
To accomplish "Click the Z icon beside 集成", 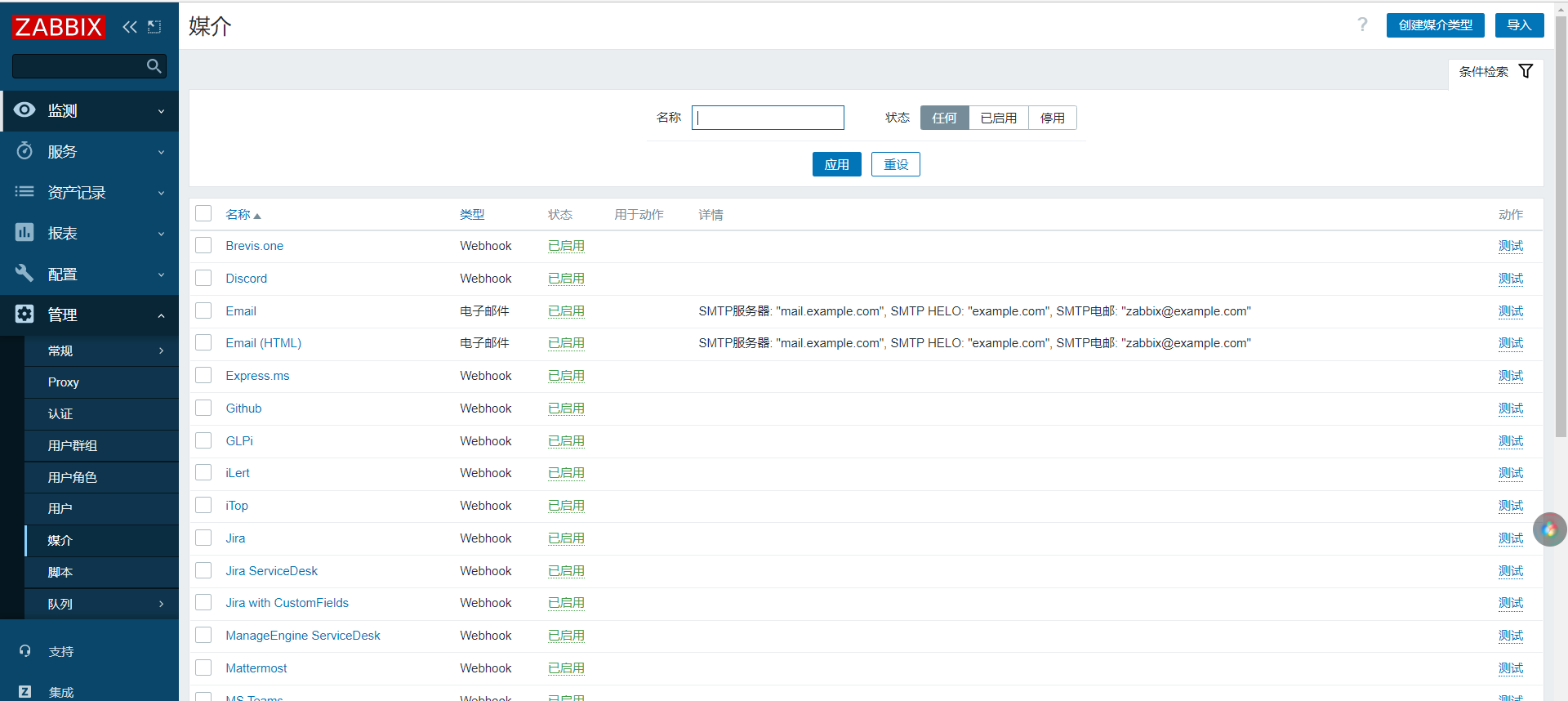I will [x=24, y=692].
